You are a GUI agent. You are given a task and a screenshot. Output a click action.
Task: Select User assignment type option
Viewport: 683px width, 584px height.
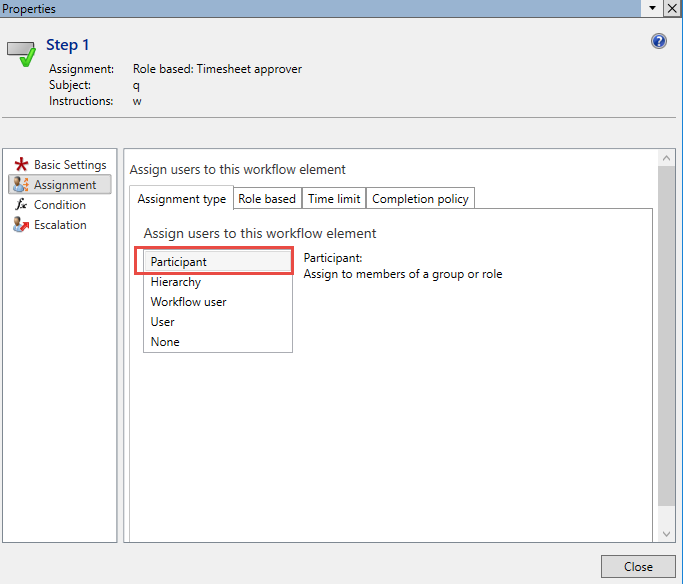click(x=163, y=322)
